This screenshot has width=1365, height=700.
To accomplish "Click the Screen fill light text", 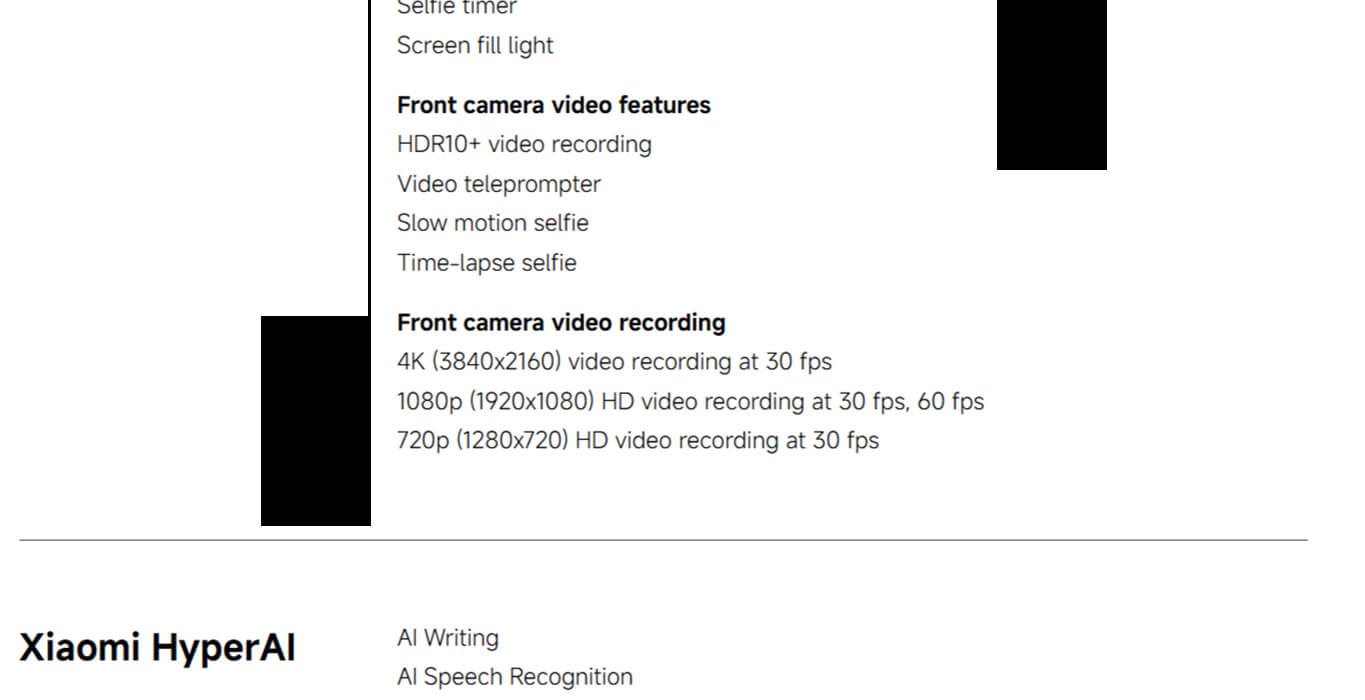I will pyautogui.click(x=475, y=46).
